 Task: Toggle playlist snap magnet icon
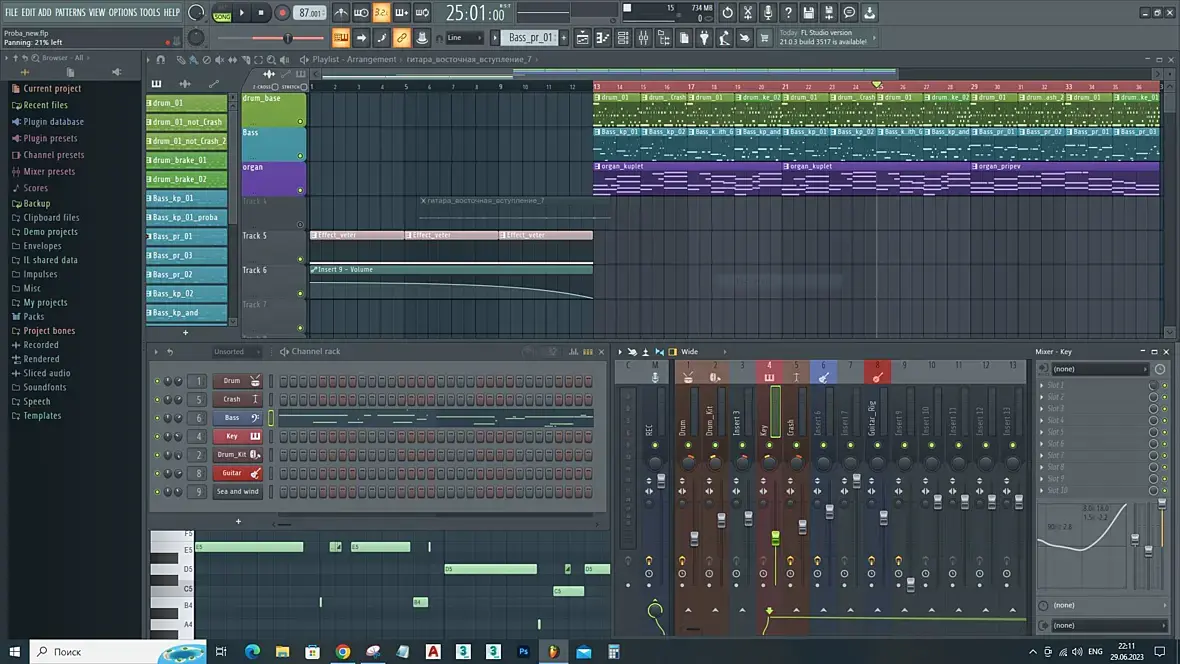pos(160,59)
